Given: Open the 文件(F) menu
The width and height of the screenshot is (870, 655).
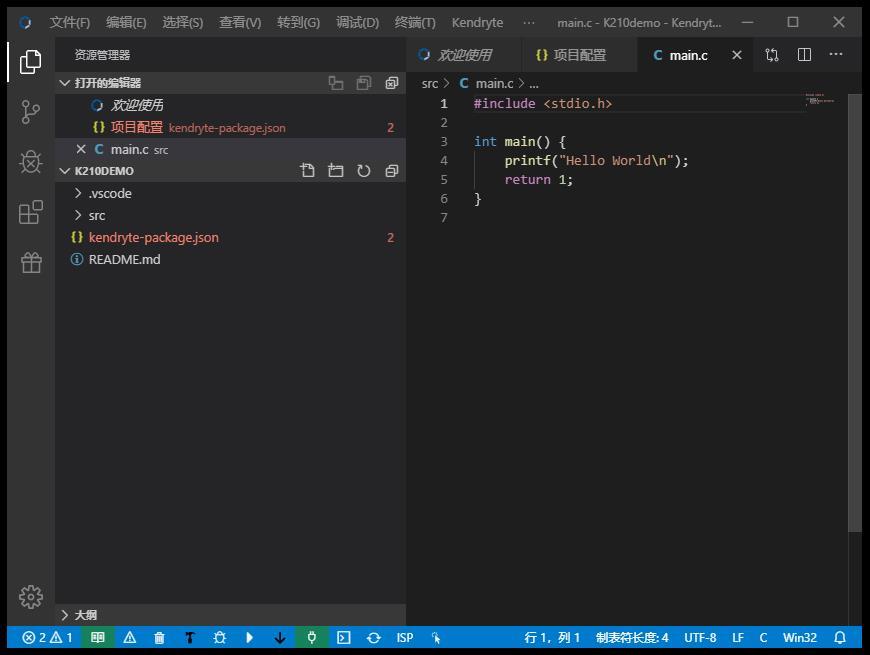Looking at the screenshot, I should click(70, 23).
